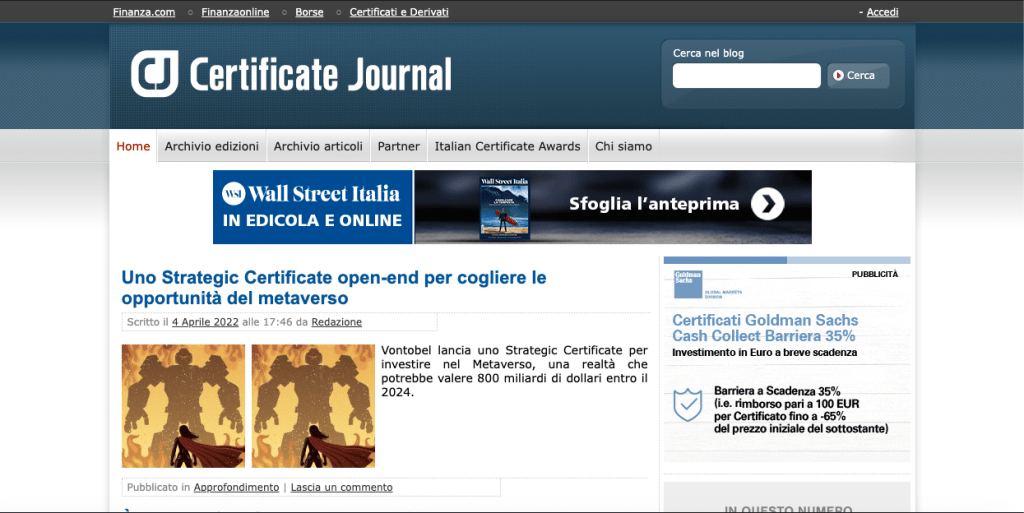Click the Redazione author link
Screen dimensions: 1024x513
[336, 322]
